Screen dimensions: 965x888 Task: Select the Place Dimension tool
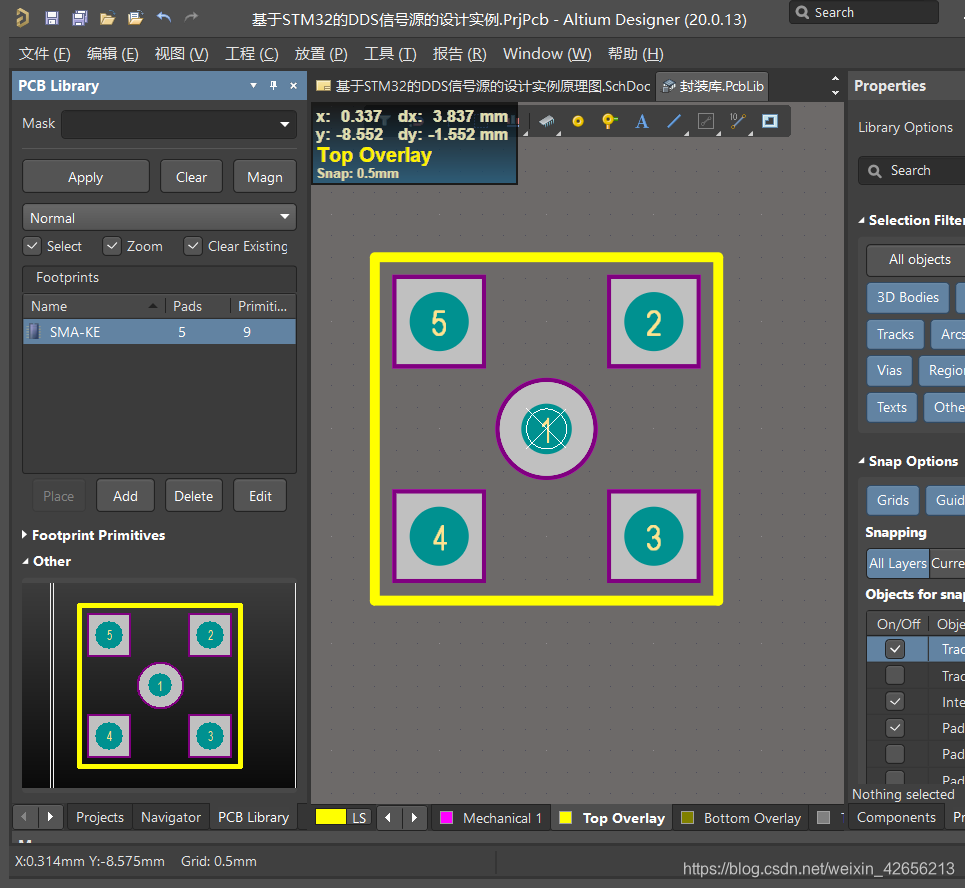737,121
